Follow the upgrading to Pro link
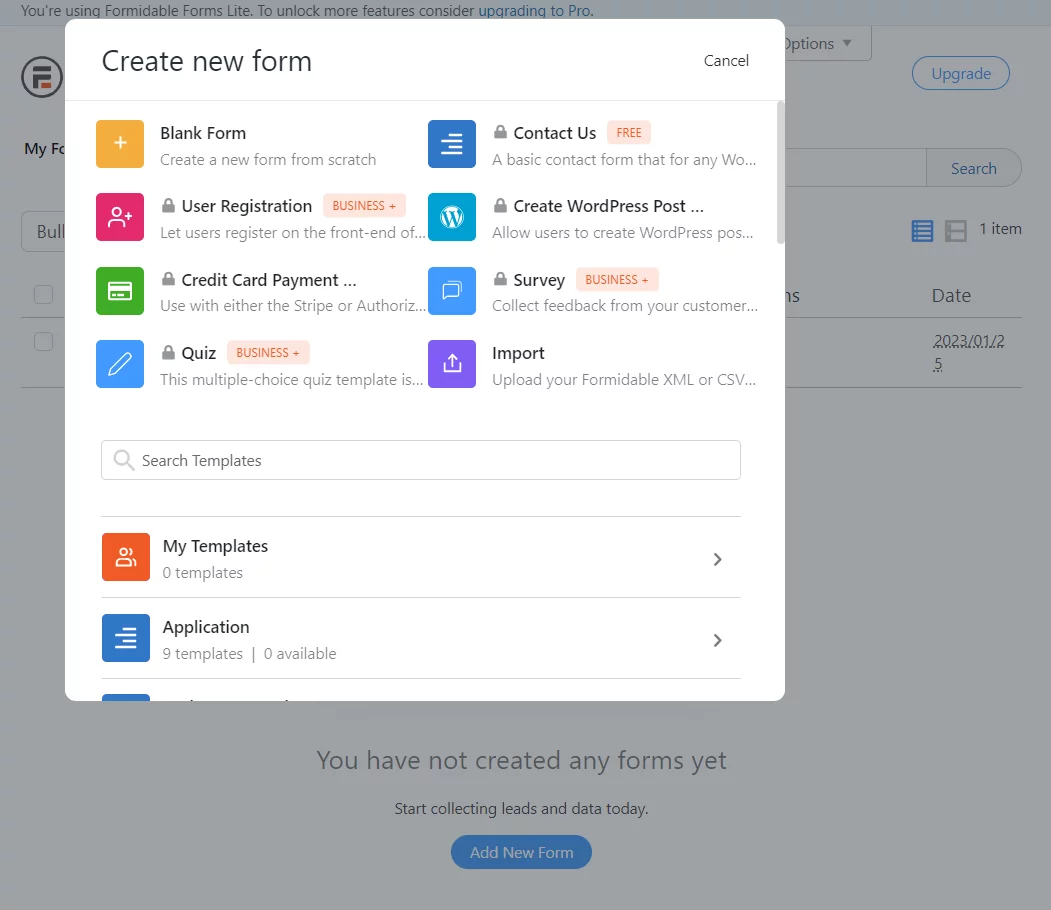The width and height of the screenshot is (1051, 910). click(534, 11)
